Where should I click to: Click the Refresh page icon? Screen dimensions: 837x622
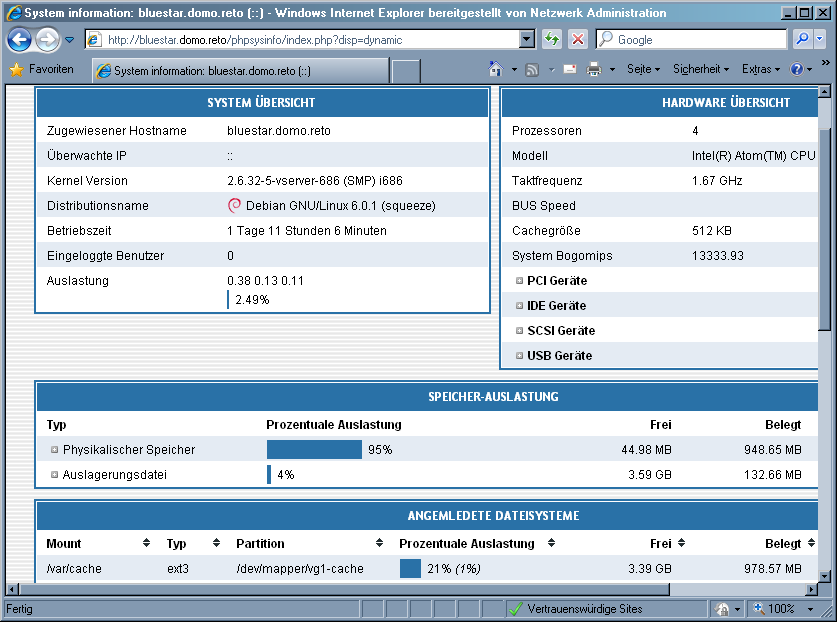coord(551,39)
